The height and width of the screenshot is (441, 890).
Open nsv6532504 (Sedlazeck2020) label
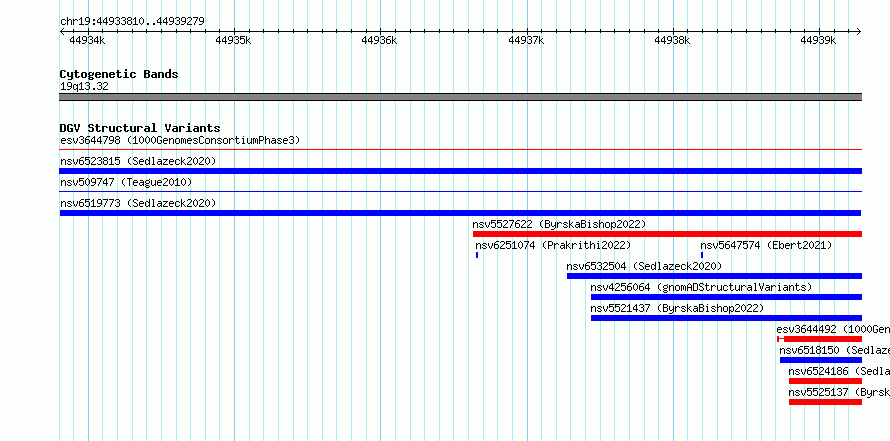644,266
